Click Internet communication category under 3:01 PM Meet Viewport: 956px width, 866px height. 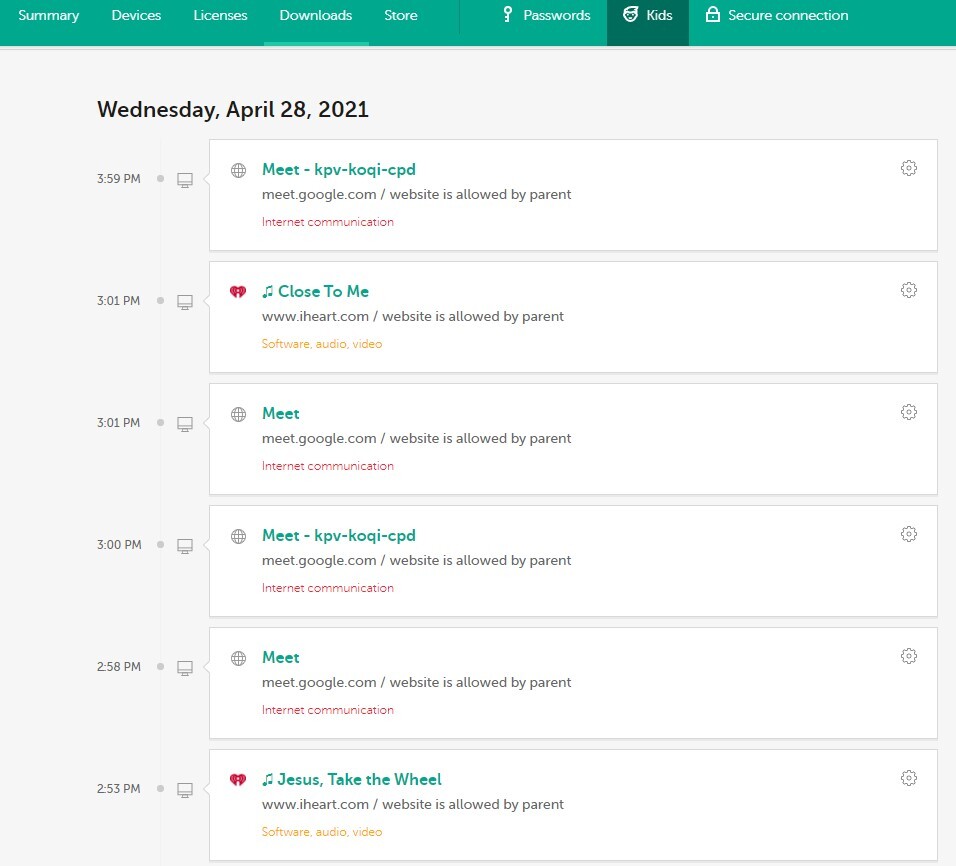[x=328, y=466]
